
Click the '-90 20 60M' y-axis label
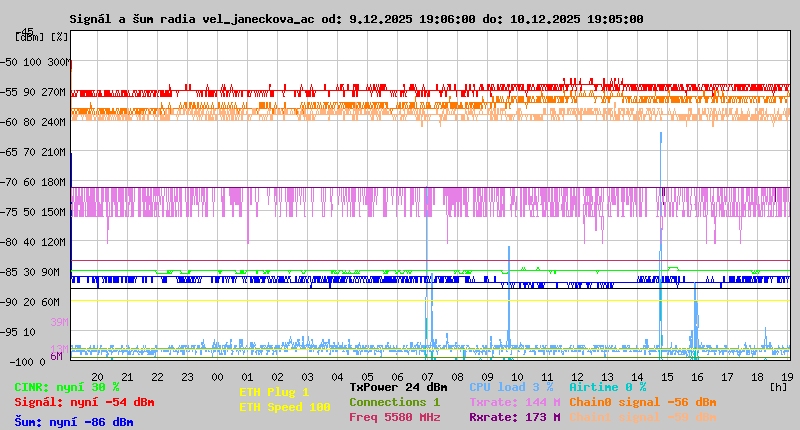pos(31,302)
